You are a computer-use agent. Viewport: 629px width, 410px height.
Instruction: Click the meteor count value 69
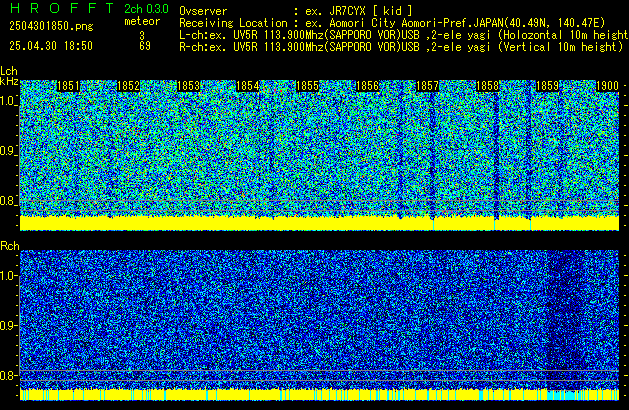[145, 46]
